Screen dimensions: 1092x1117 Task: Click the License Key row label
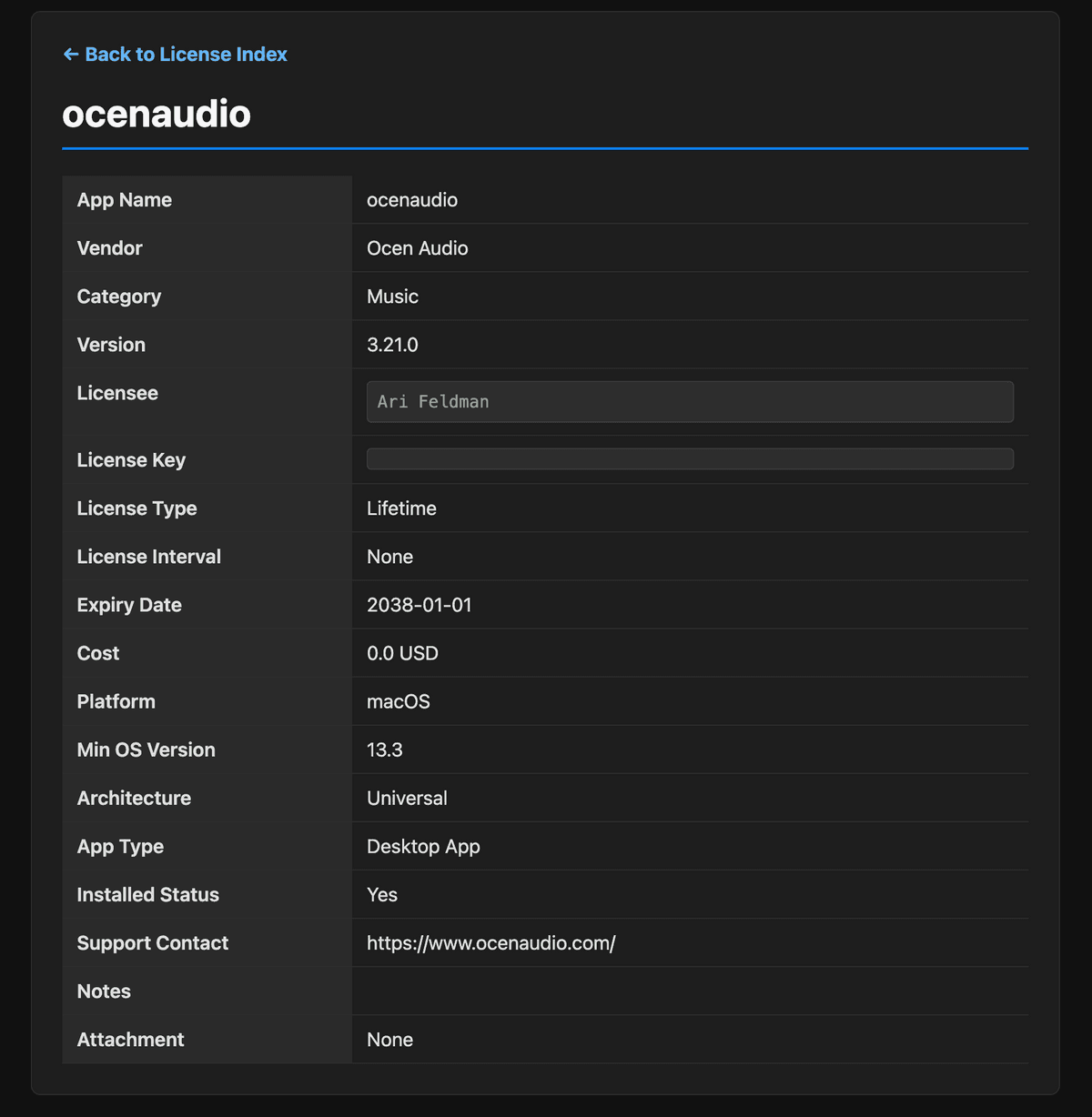(131, 460)
